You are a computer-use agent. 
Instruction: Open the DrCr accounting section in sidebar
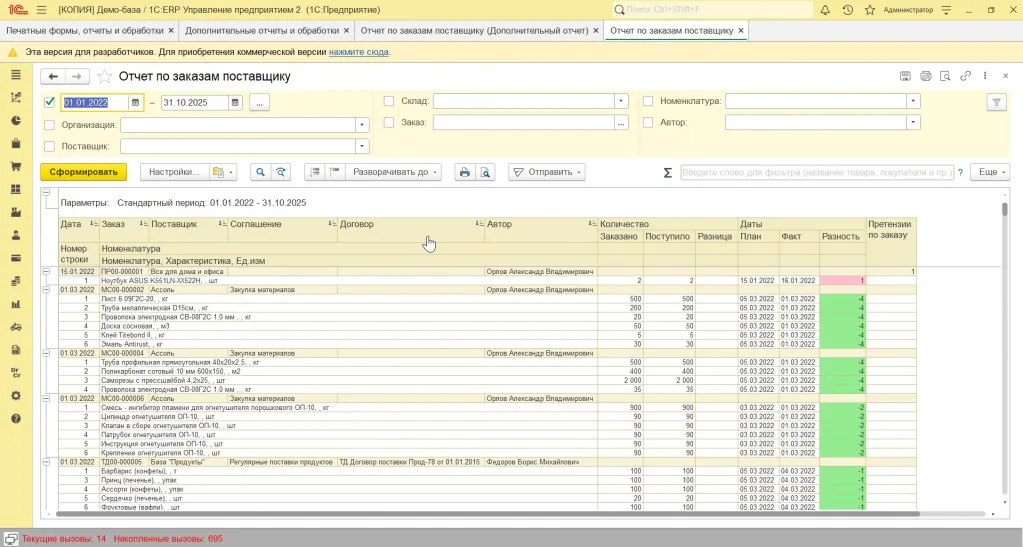16,373
